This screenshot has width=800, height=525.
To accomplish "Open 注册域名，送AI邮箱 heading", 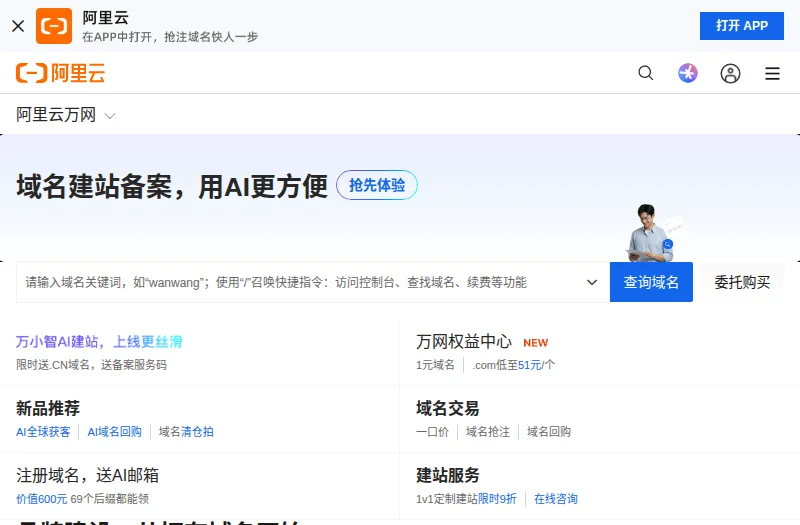I will [x=87, y=475].
